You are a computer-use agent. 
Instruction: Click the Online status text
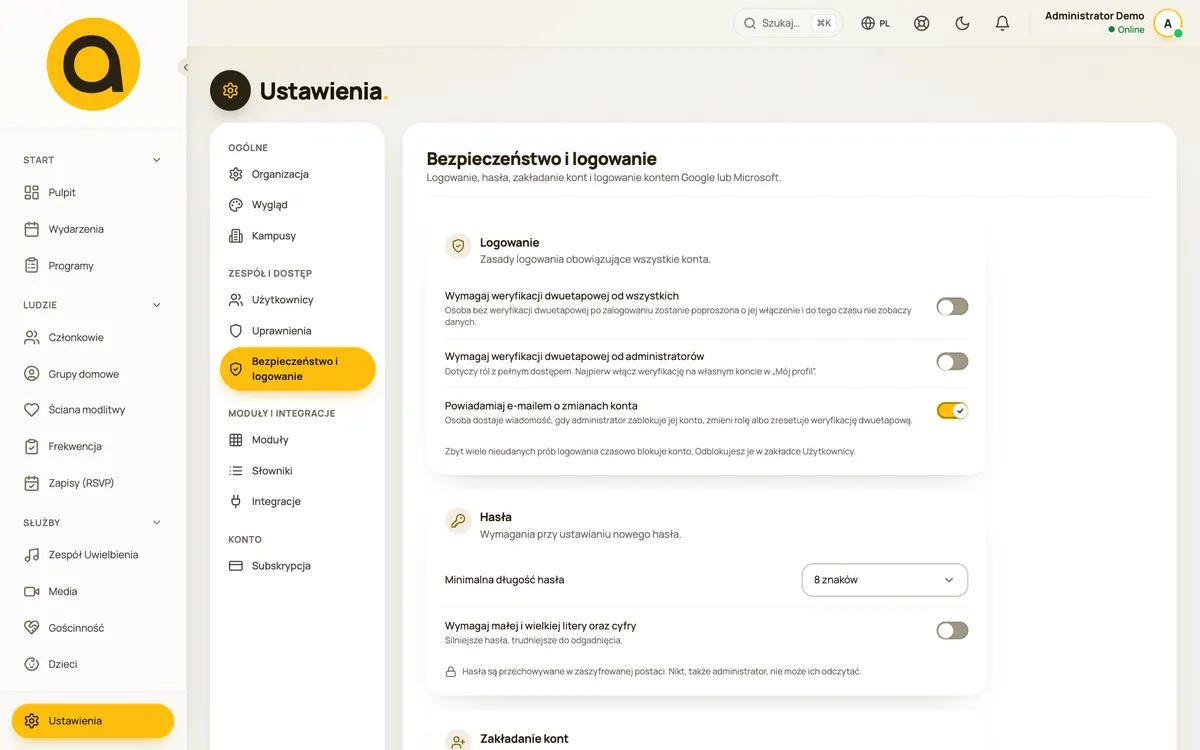click(1131, 30)
